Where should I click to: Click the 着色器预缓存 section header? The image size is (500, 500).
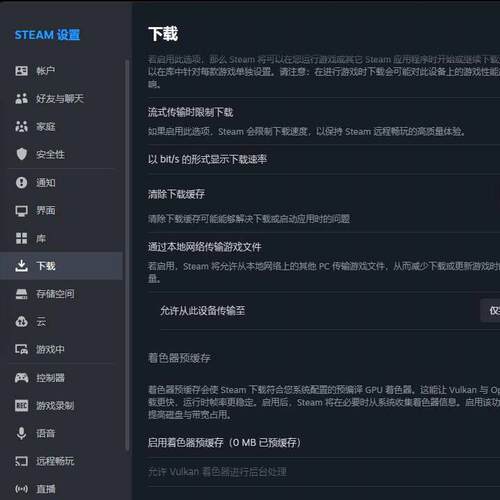click(x=179, y=358)
